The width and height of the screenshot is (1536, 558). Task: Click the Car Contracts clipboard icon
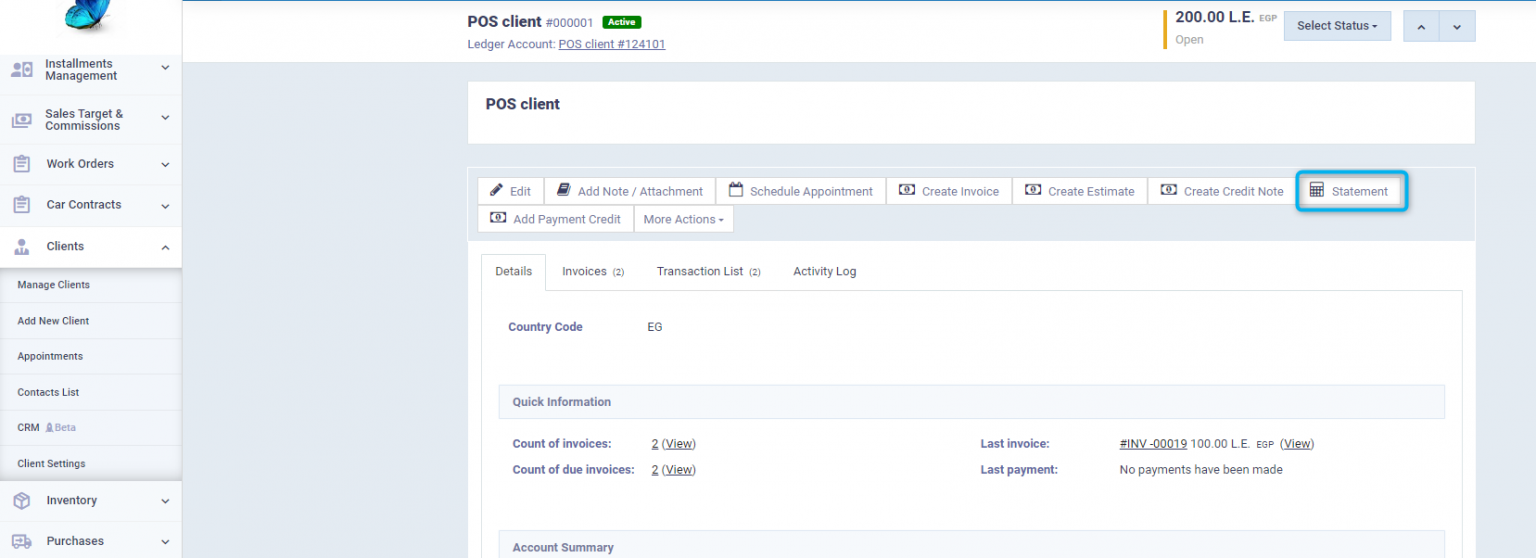tap(21, 205)
